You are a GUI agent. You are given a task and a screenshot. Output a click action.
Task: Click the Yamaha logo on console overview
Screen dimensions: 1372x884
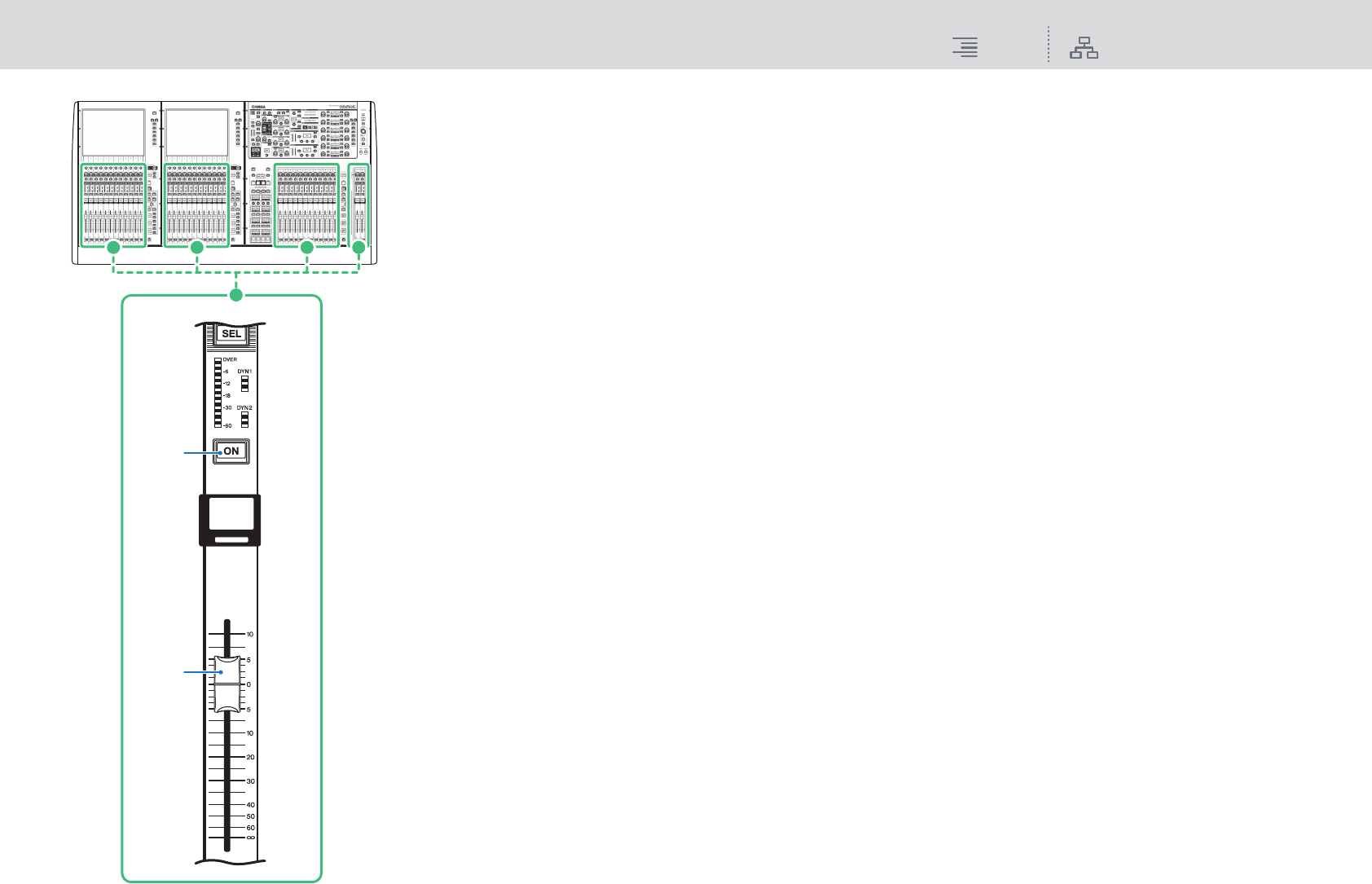pyautogui.click(x=259, y=107)
